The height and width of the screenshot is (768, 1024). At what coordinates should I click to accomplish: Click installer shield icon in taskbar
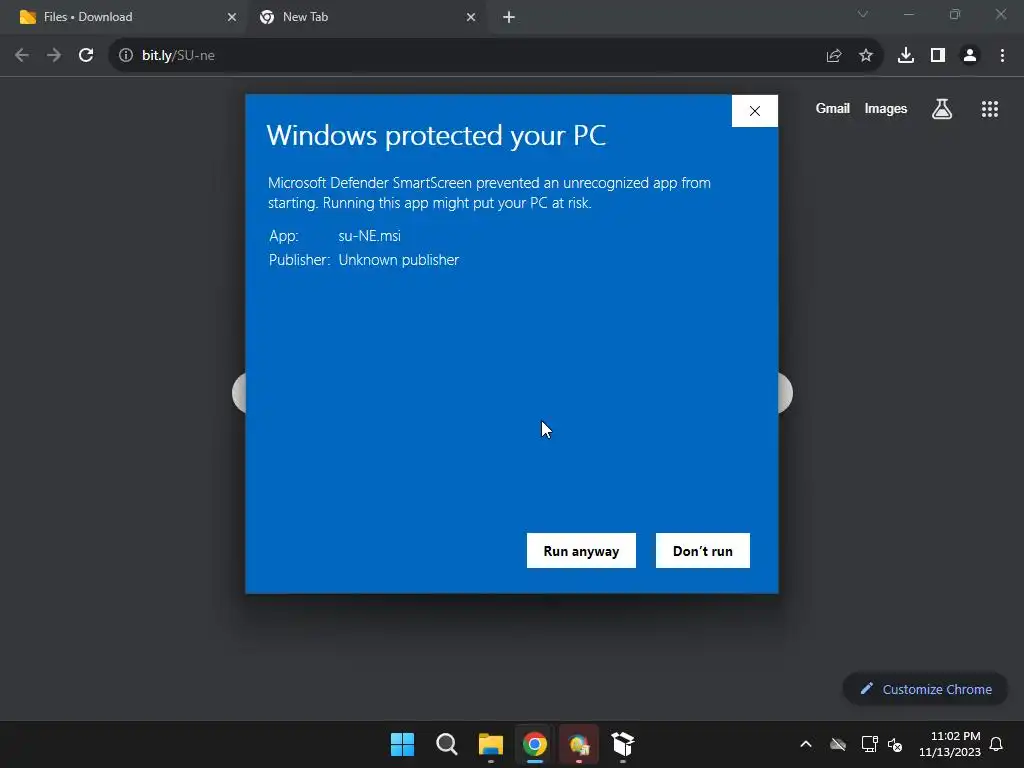[x=579, y=744]
